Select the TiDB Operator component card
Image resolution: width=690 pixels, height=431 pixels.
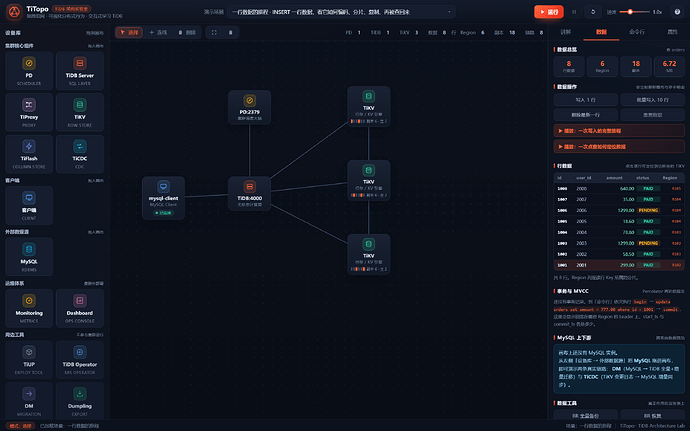coord(80,359)
